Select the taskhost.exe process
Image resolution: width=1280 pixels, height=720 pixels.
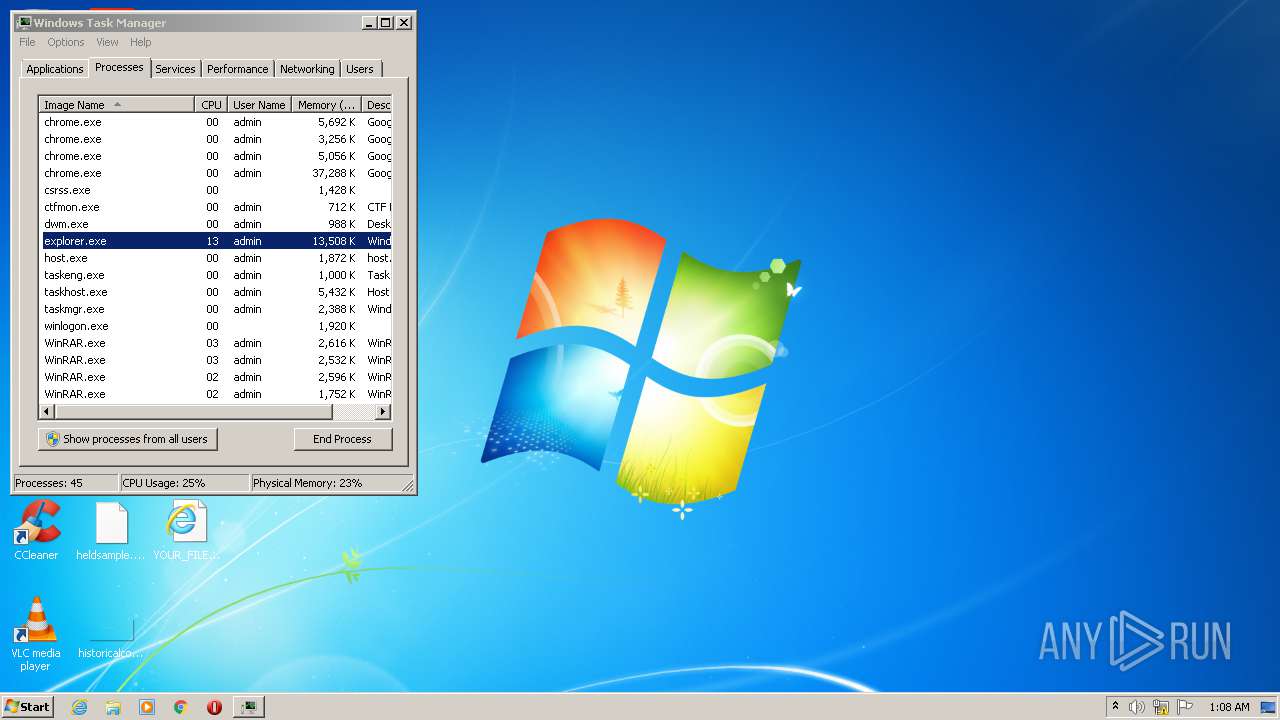216,292
